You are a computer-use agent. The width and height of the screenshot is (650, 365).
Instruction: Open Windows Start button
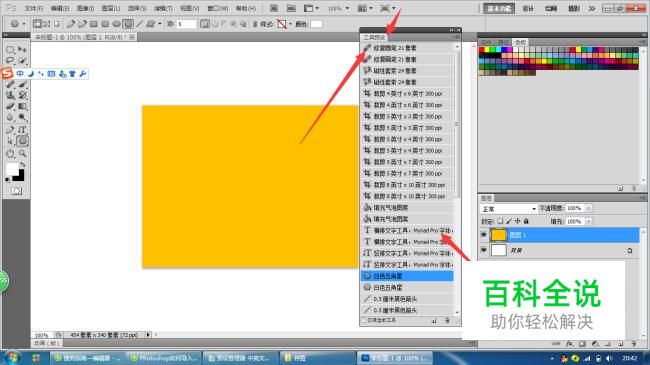tap(12, 358)
